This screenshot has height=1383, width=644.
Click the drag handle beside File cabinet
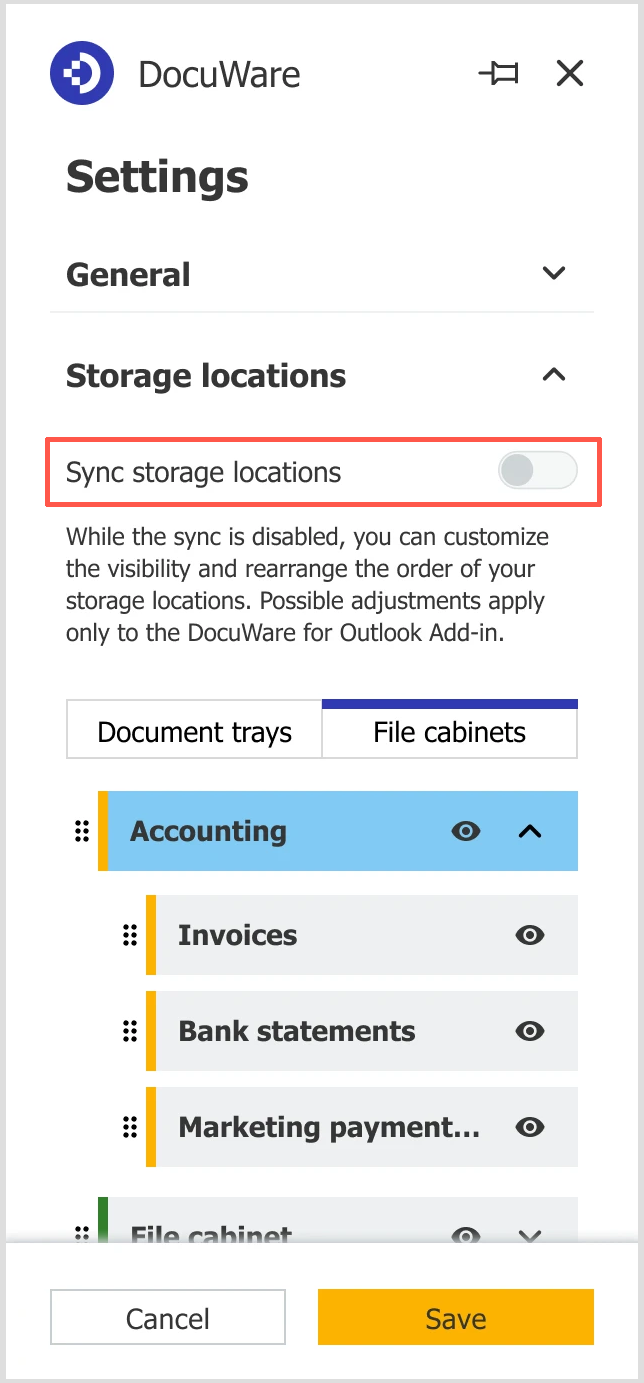[x=81, y=1235]
